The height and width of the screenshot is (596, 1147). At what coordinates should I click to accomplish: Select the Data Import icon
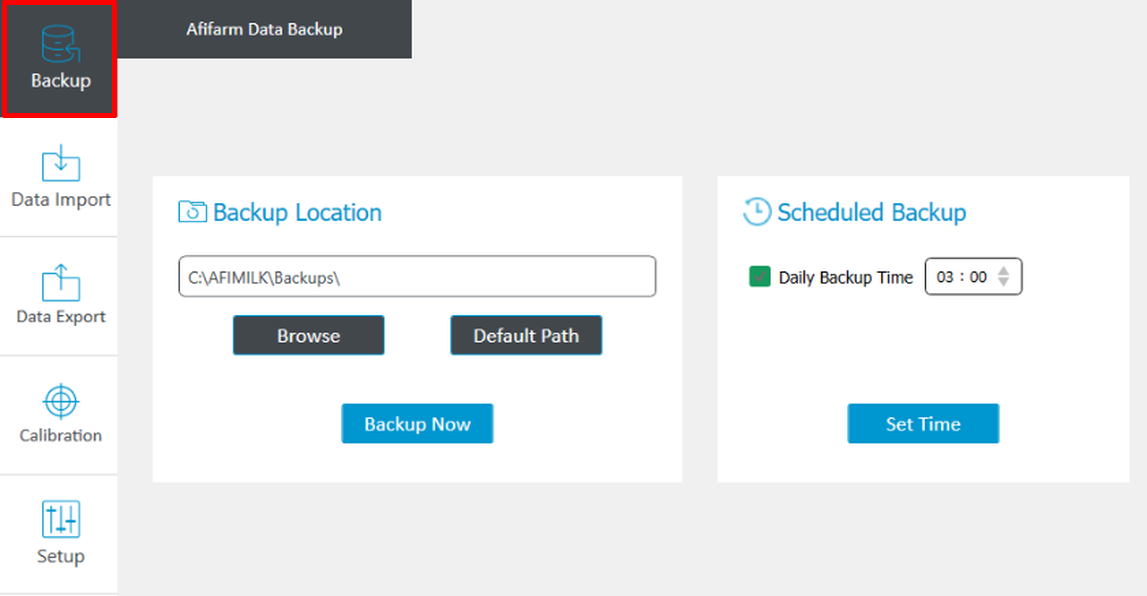coord(61,163)
